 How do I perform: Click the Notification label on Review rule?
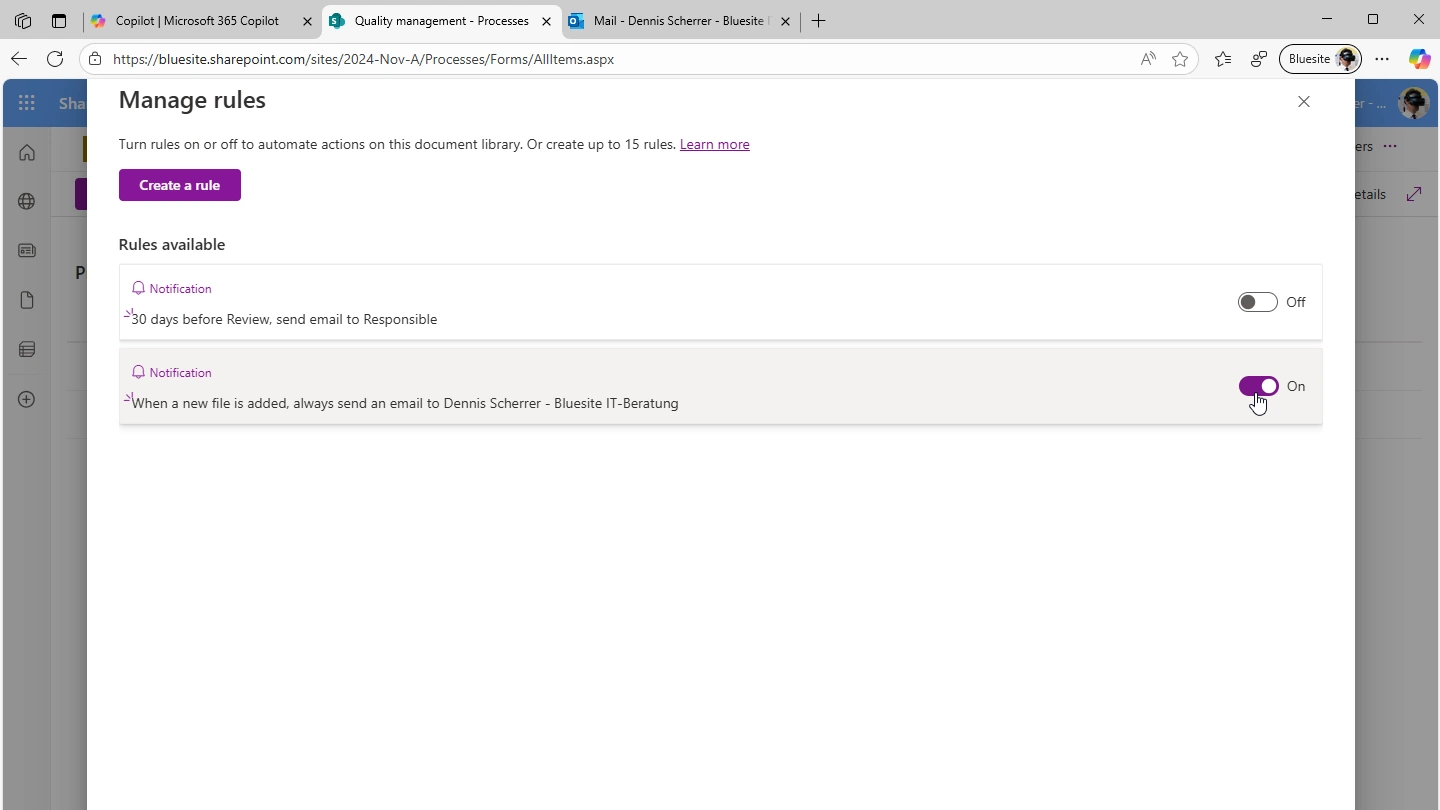[x=181, y=288]
